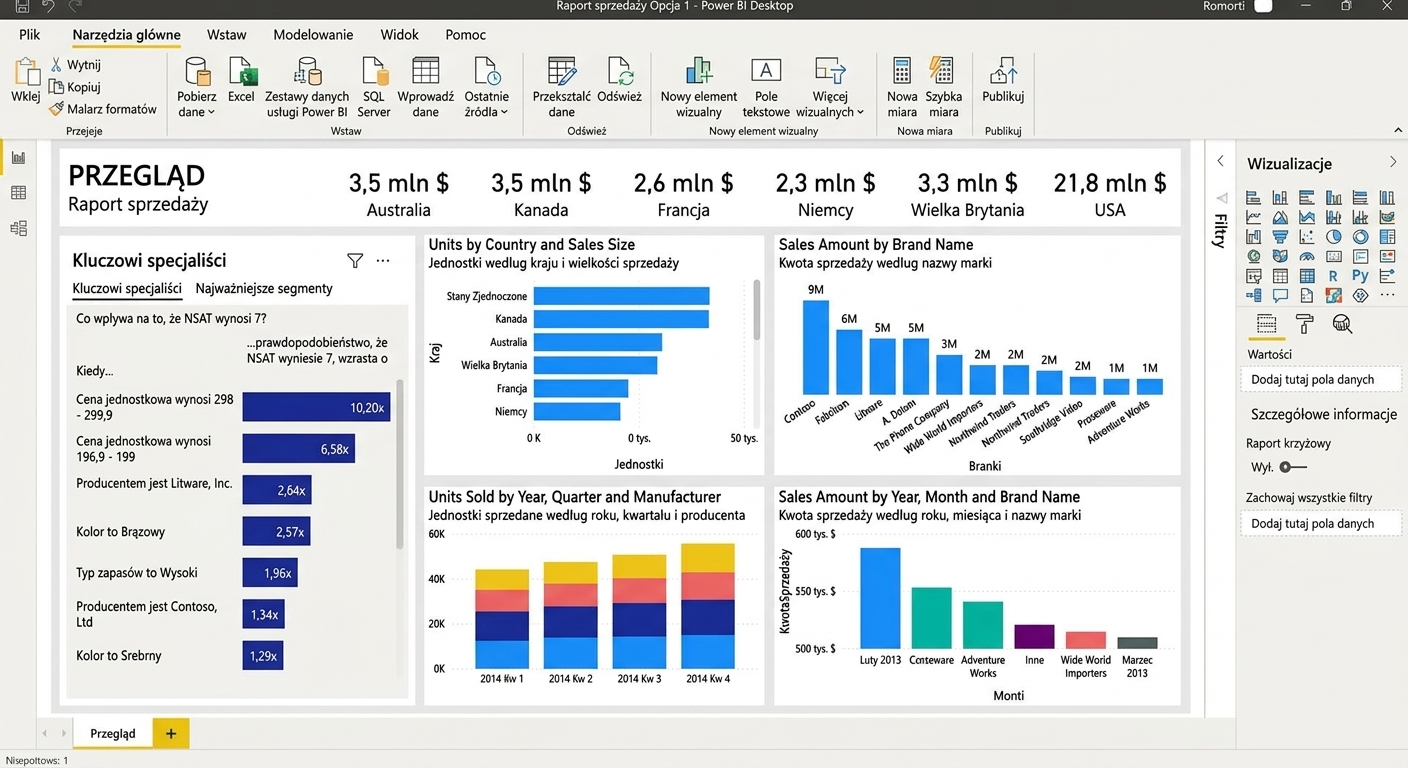Collapse the ribbon with the chevron
This screenshot has height=768, width=1408.
[1397, 131]
